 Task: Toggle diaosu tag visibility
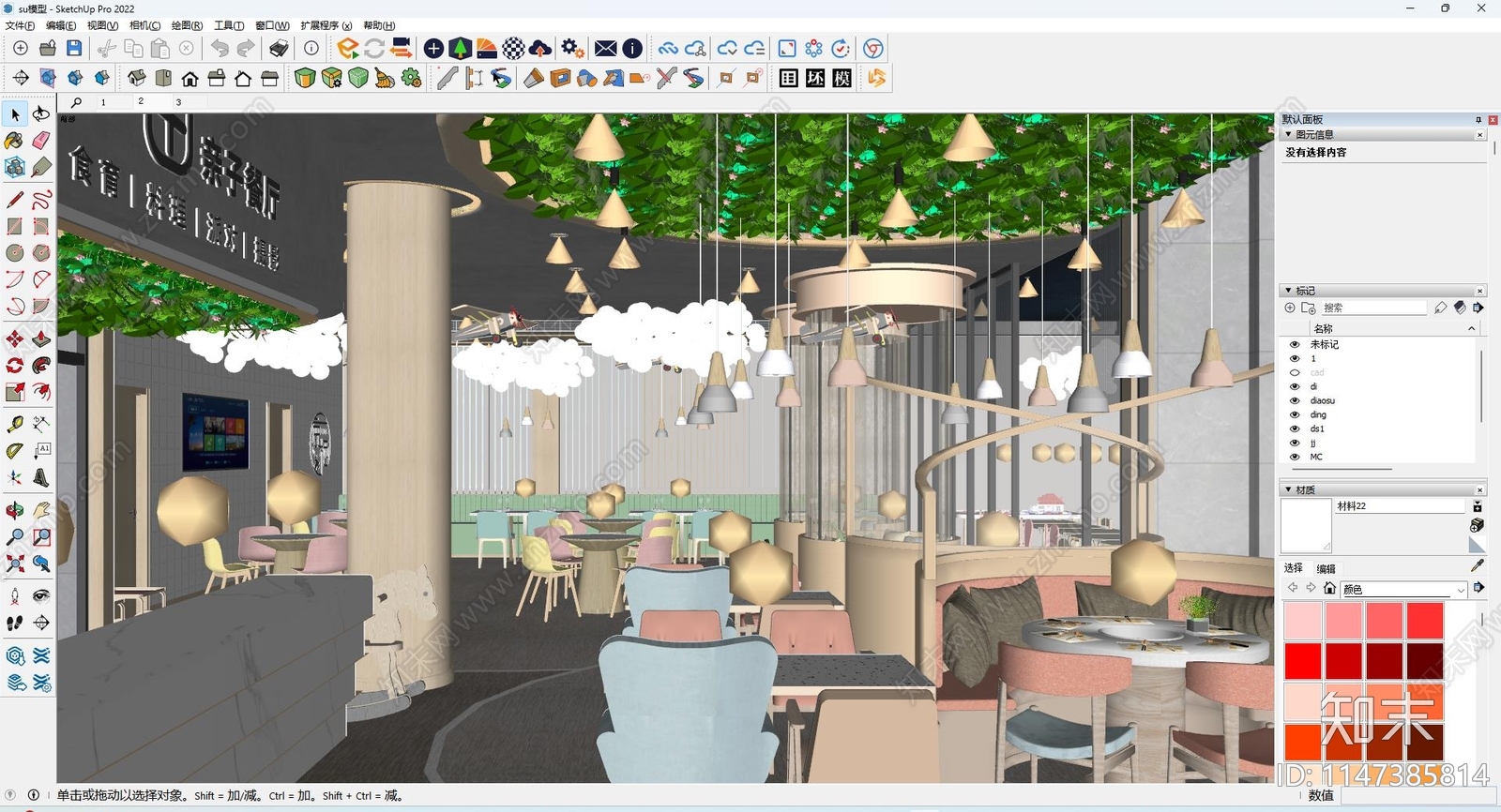(x=1295, y=400)
